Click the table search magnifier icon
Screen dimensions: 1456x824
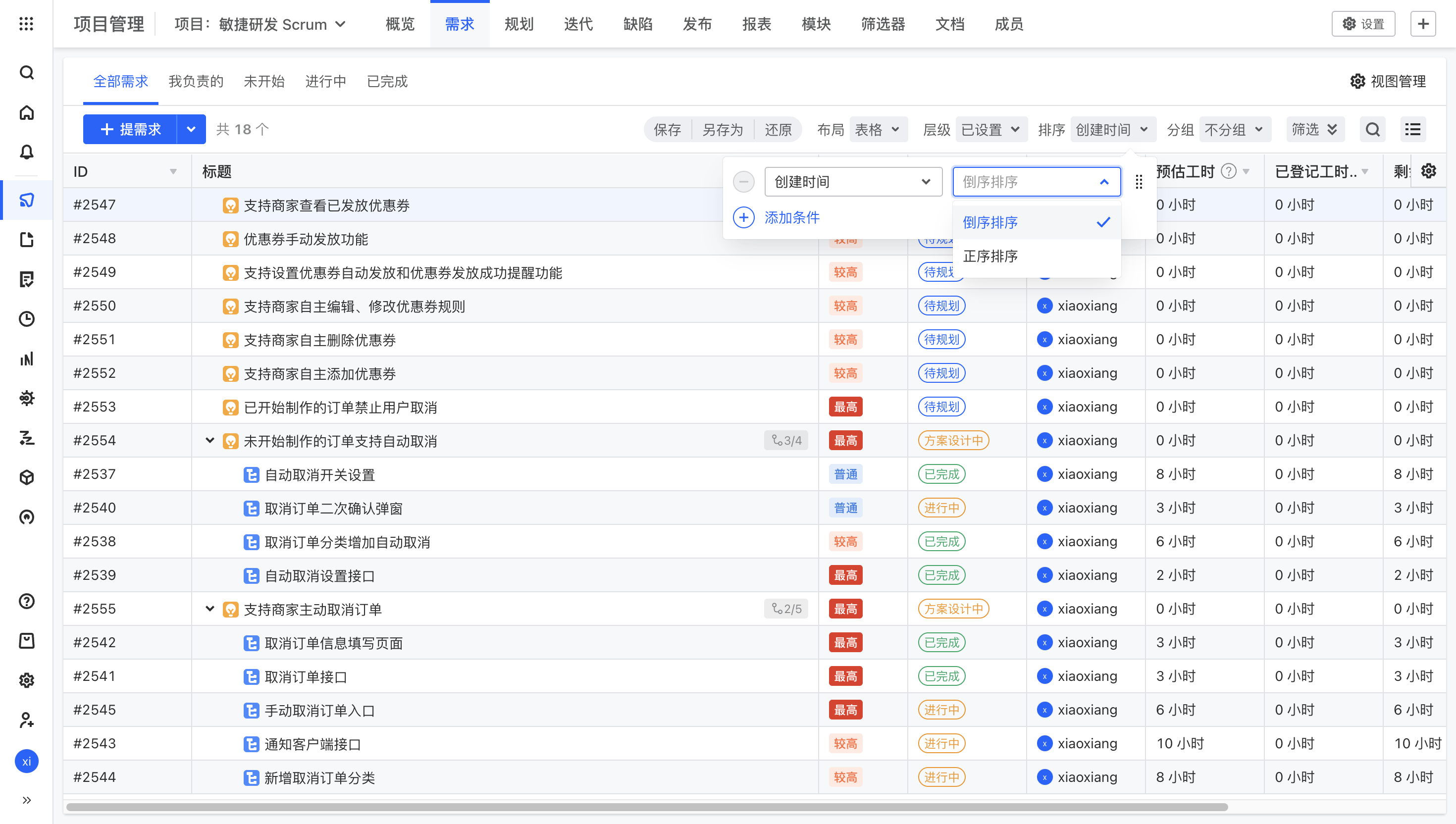pos(1372,130)
